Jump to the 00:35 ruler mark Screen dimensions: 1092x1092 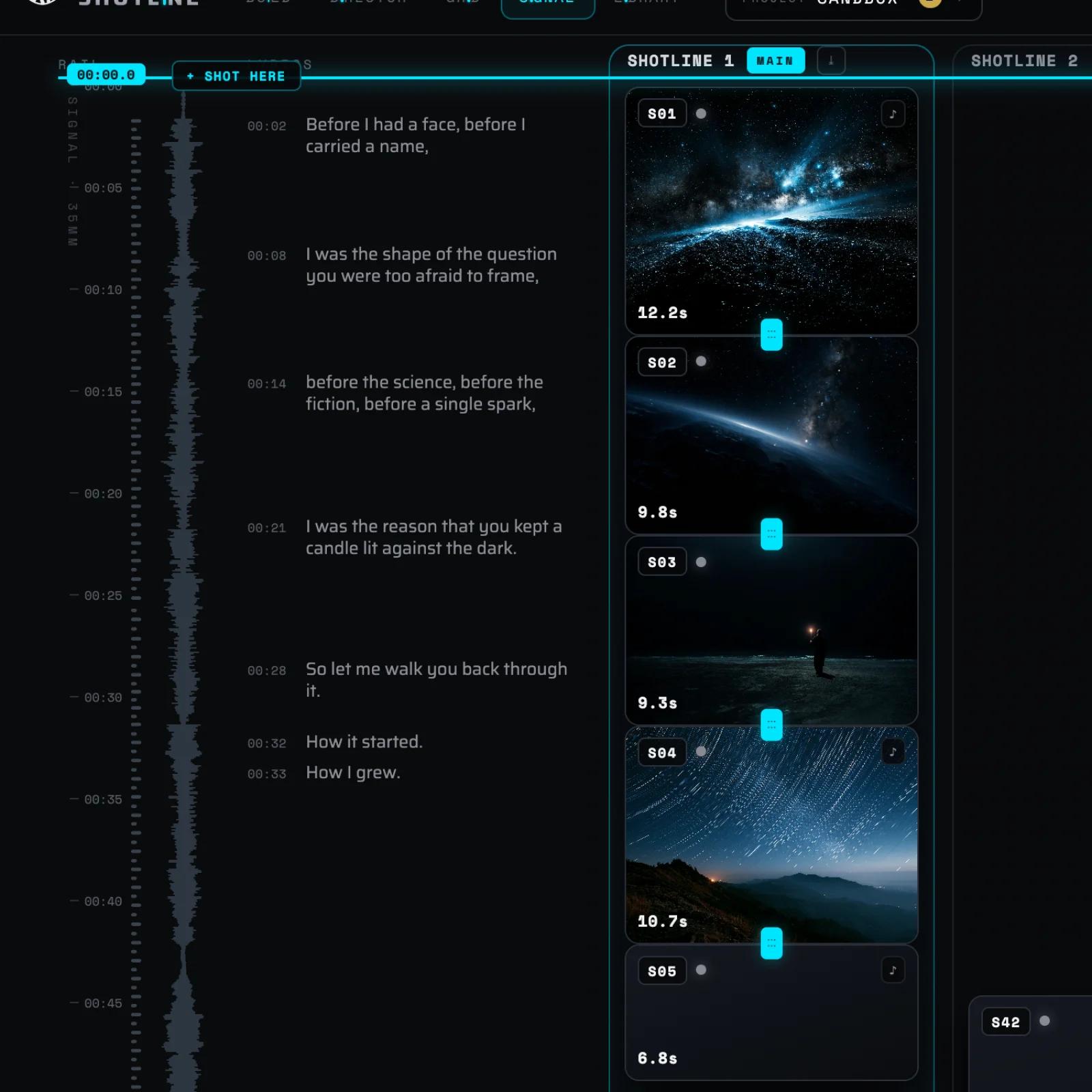pos(103,799)
